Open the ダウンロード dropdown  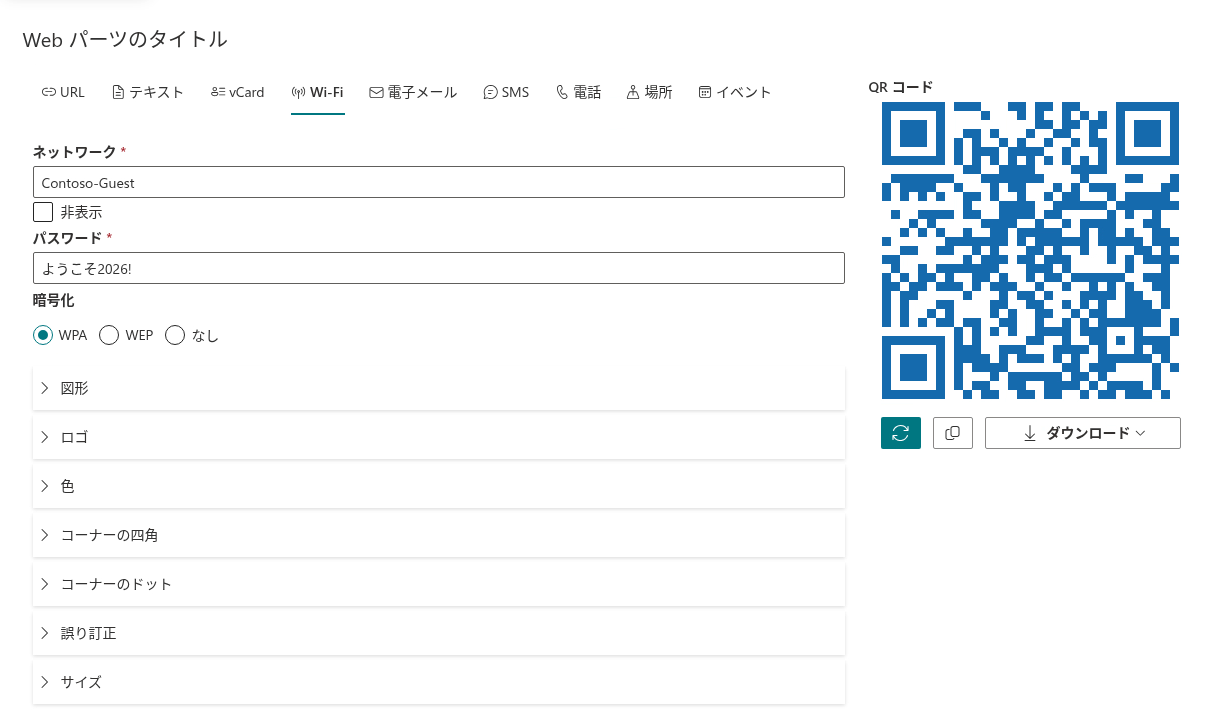[1083, 433]
